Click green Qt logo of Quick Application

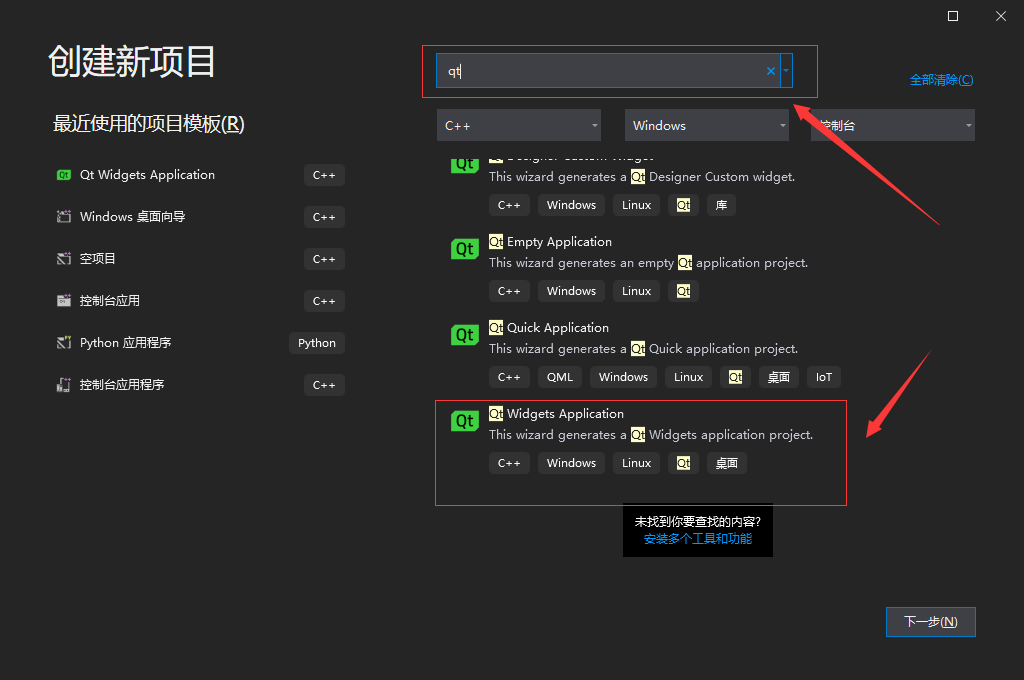(464, 335)
